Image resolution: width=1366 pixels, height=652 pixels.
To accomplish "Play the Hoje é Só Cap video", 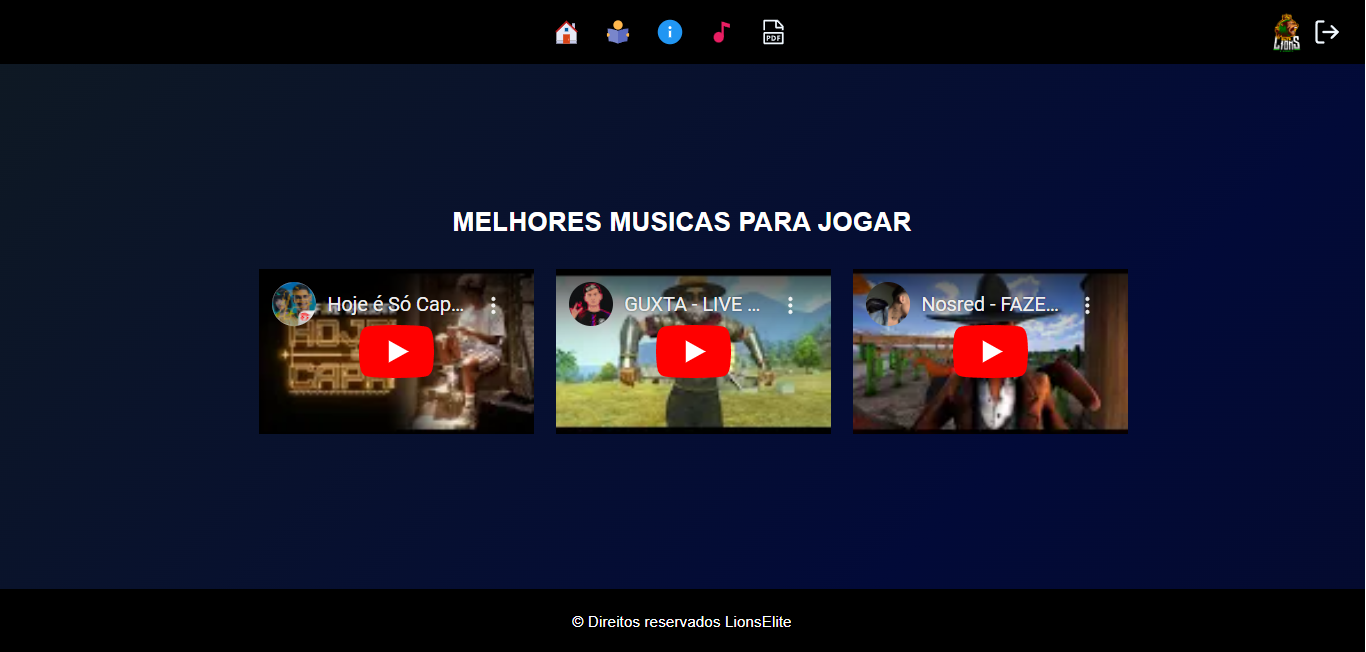I will (x=396, y=351).
